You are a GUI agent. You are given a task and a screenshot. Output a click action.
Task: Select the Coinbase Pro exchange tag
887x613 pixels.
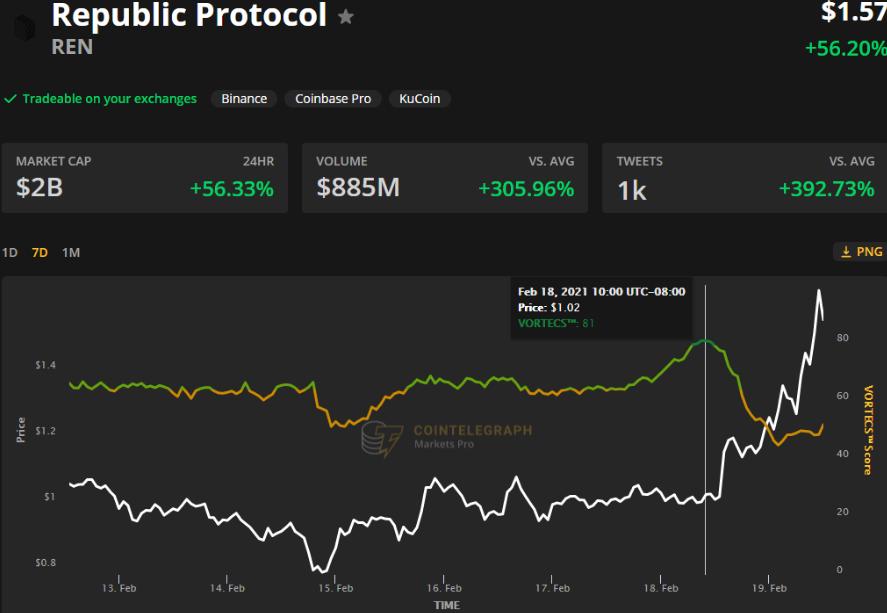coord(331,99)
